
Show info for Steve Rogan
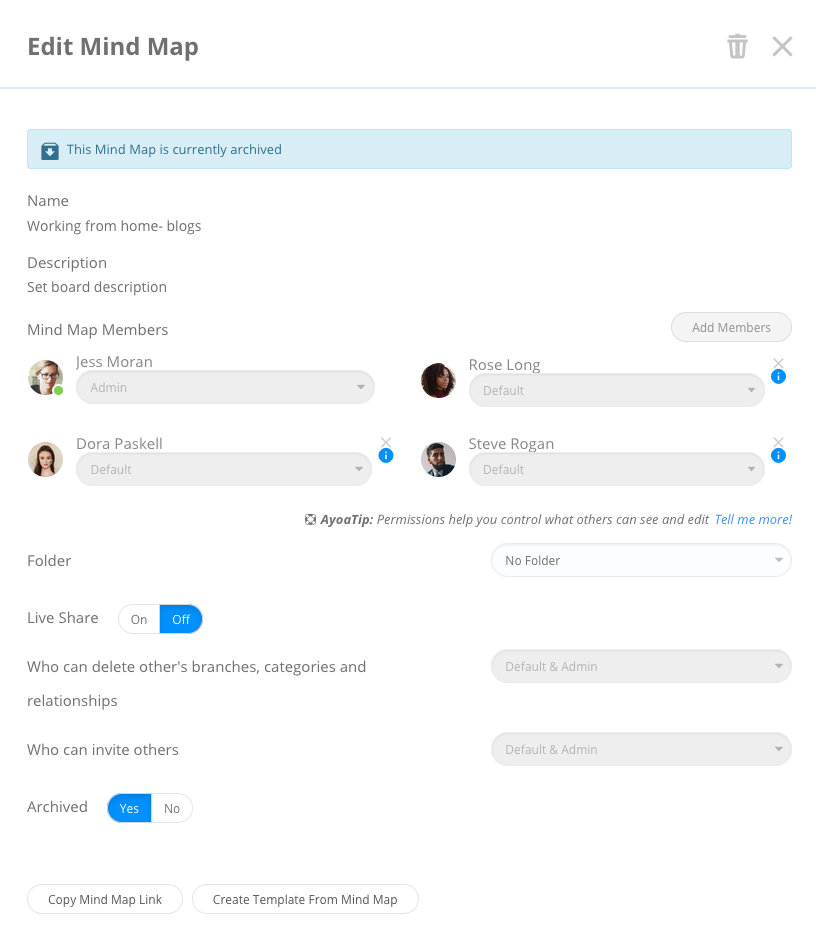[x=778, y=456]
